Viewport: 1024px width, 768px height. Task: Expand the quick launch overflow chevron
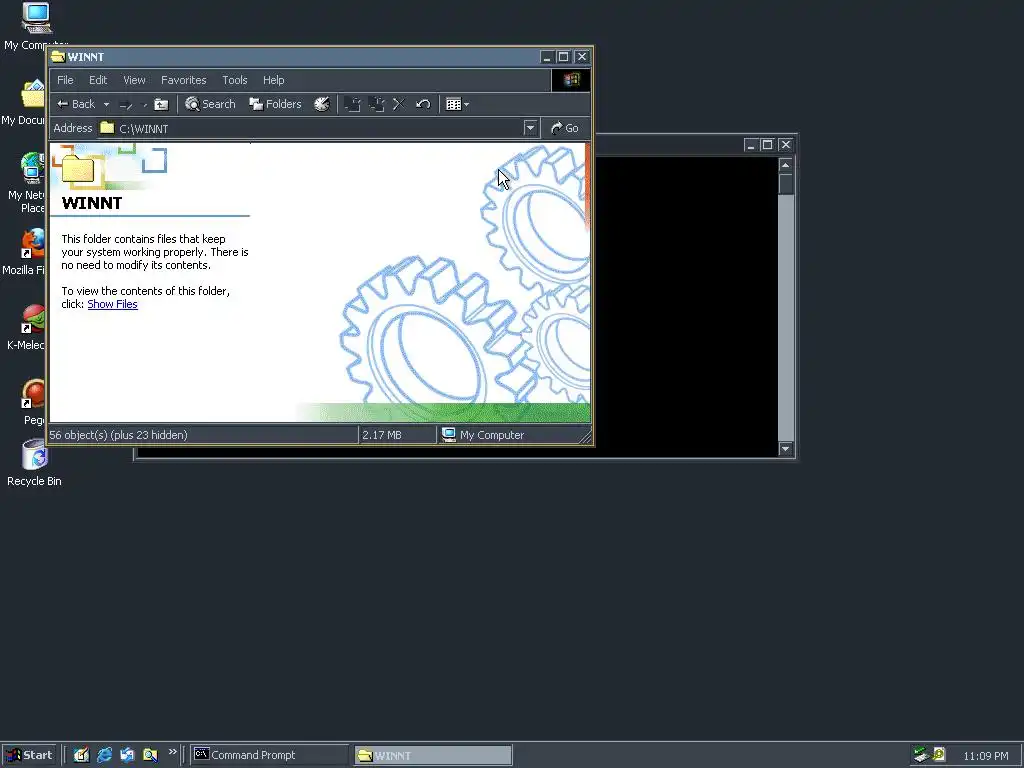click(172, 752)
